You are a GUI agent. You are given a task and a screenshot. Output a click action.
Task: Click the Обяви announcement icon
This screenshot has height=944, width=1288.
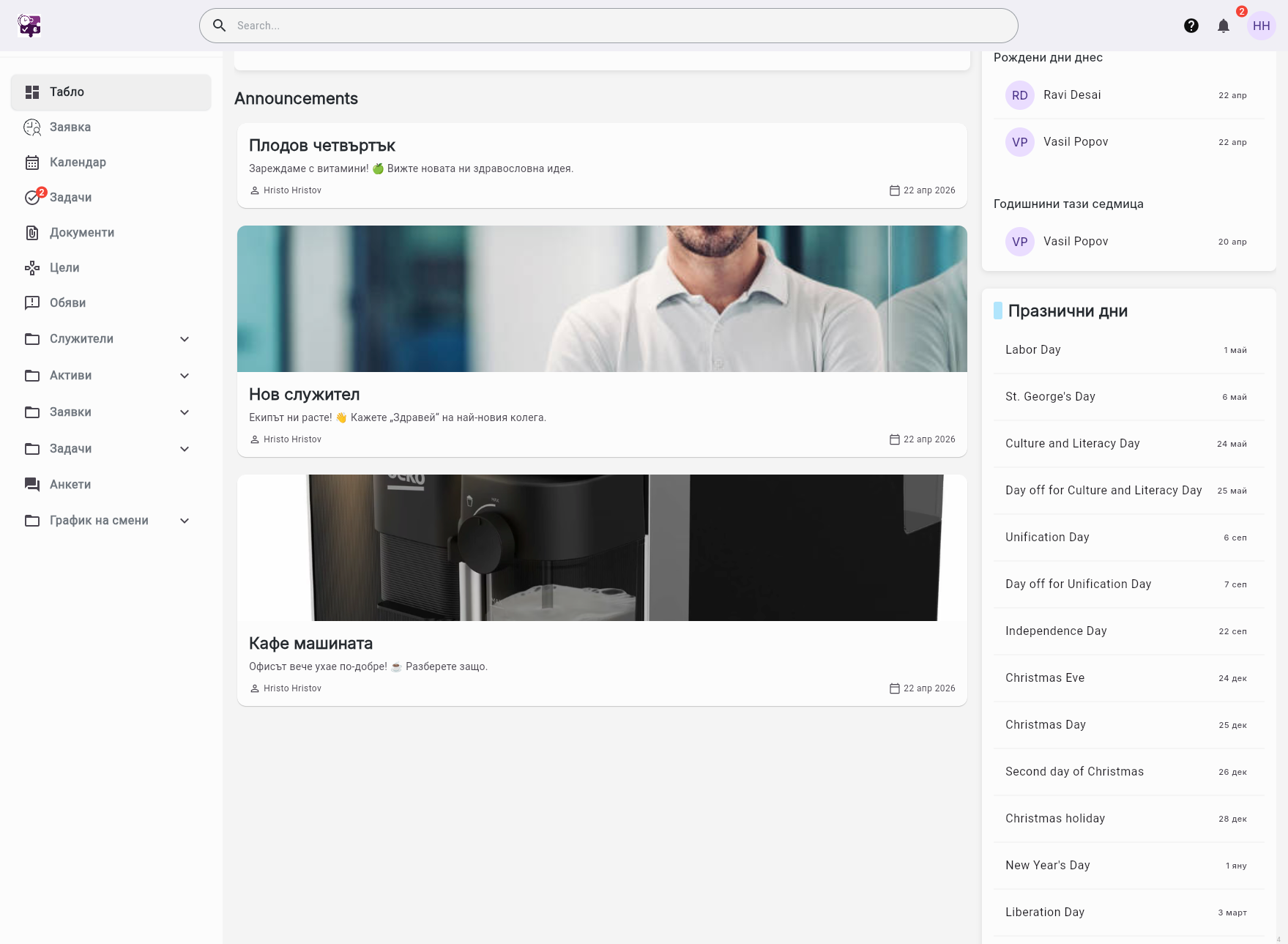[x=32, y=302]
